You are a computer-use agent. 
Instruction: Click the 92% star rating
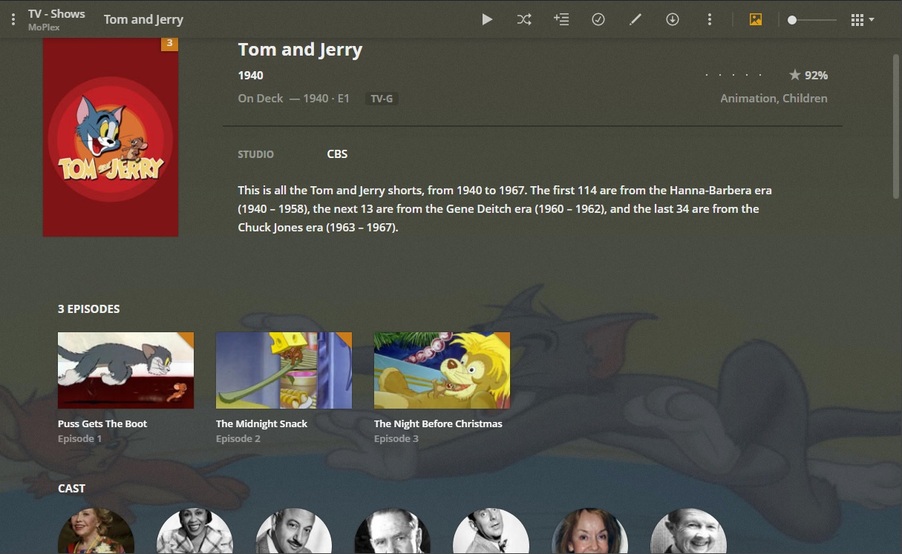(808, 75)
